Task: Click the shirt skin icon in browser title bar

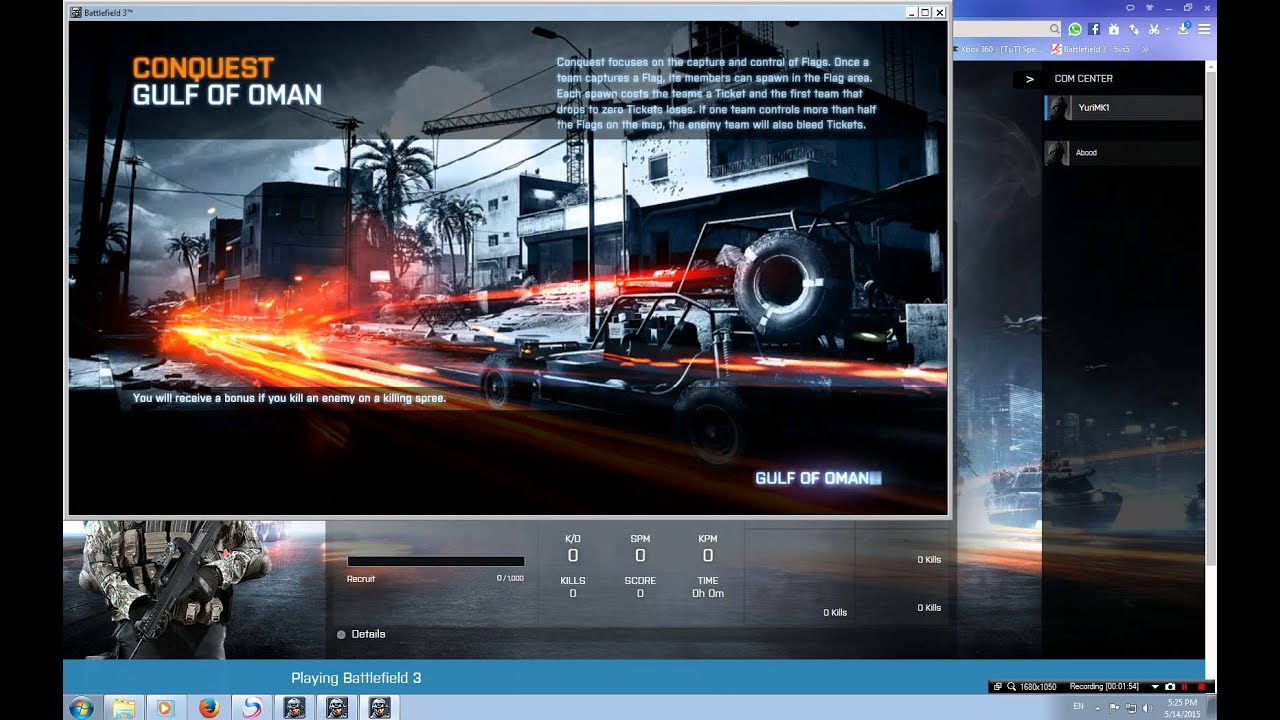Action: tap(1148, 8)
